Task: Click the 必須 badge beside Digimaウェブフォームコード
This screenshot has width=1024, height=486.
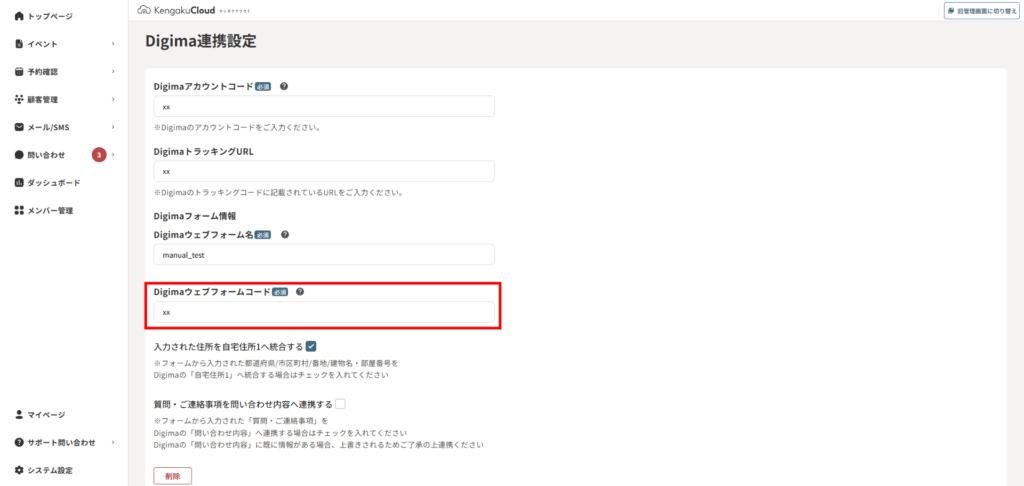Action: (x=280, y=293)
